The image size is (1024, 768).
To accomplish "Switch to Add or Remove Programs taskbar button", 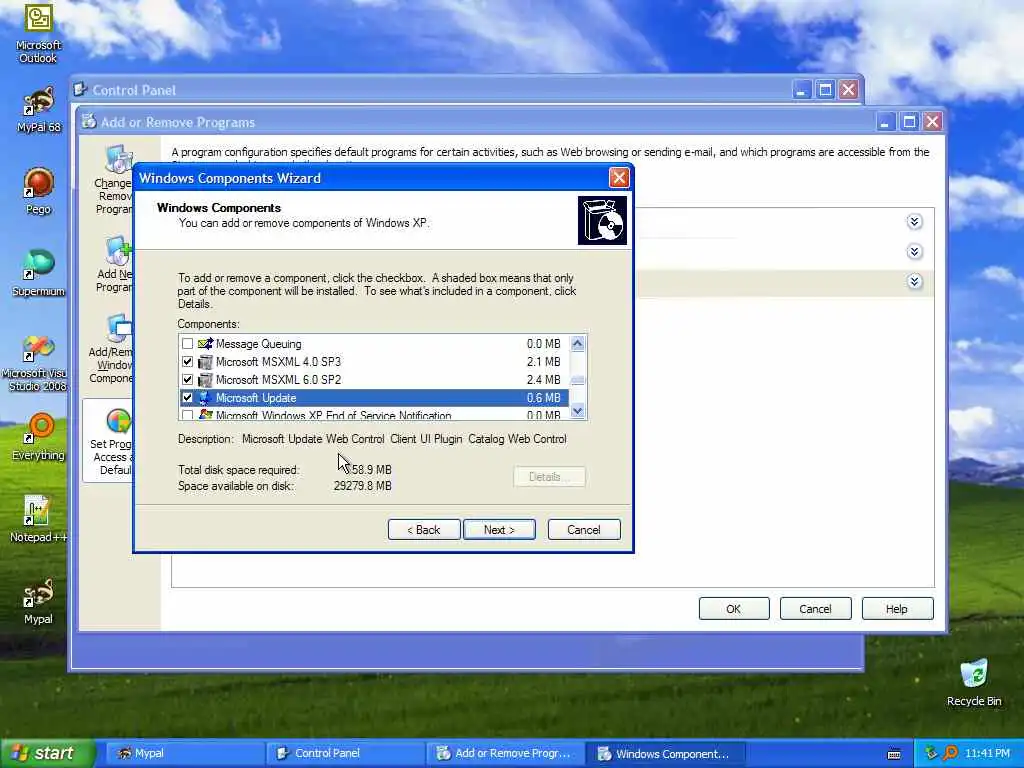I will click(505, 754).
